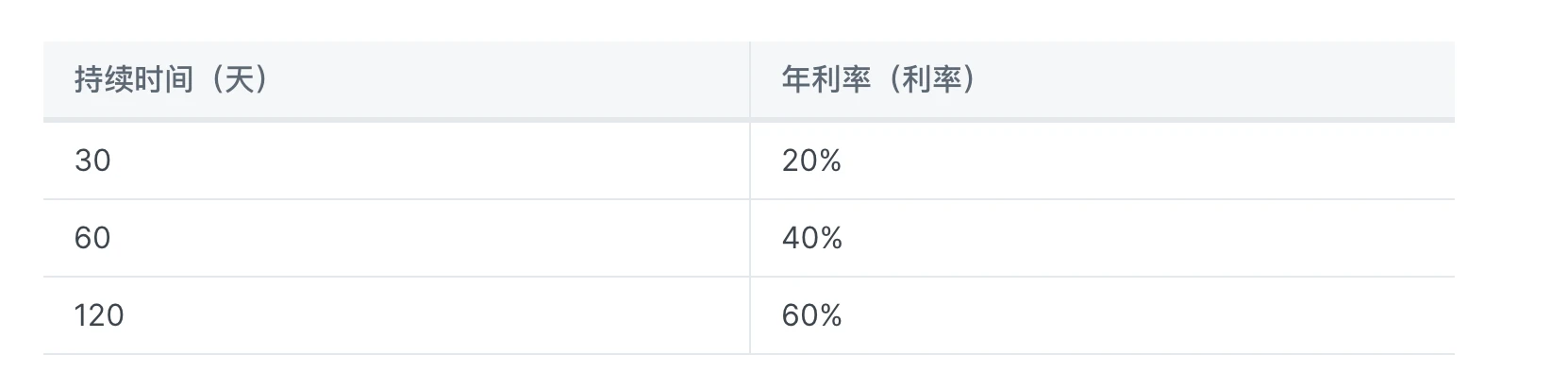Click the thick border below the table header
Viewport: 1568px width, 372px height.
pyautogui.click(x=749, y=120)
